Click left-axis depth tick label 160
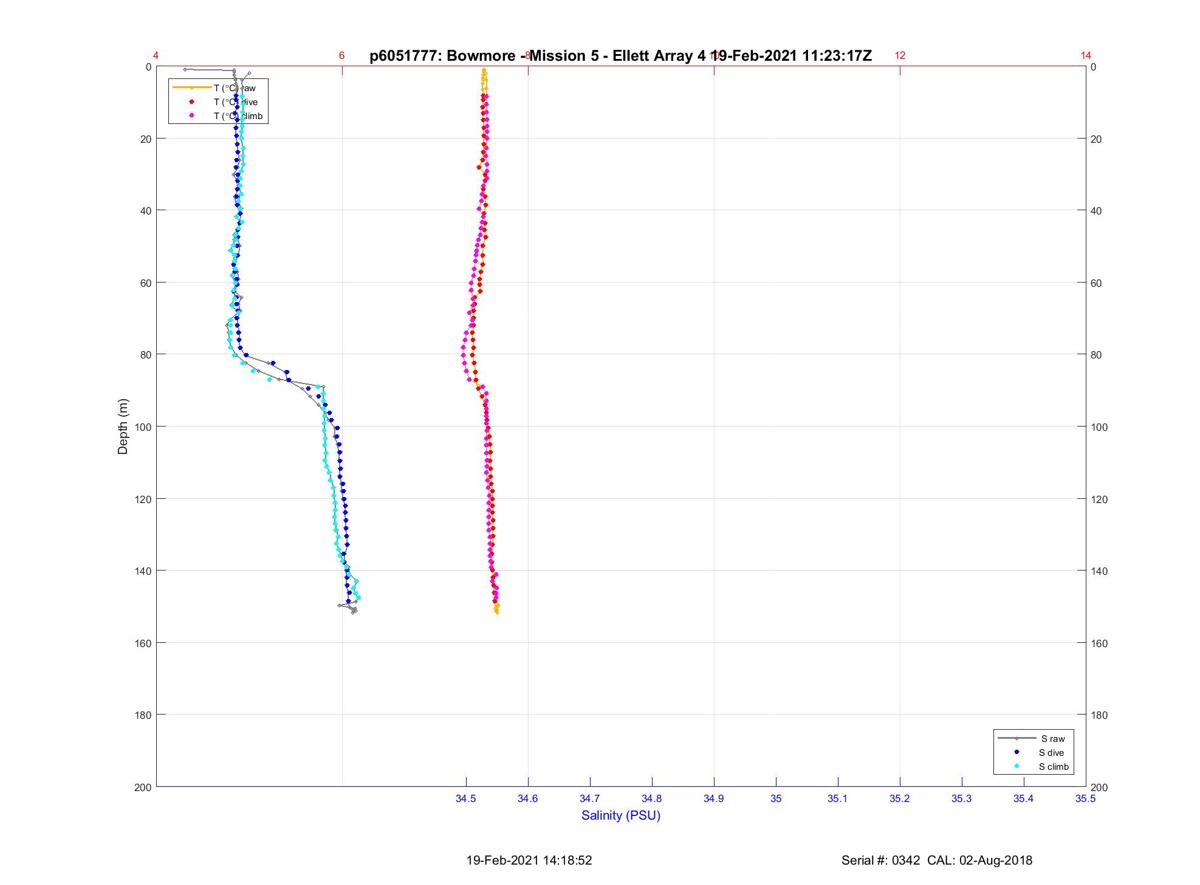Viewport: 1200px width, 885px height. coord(141,643)
